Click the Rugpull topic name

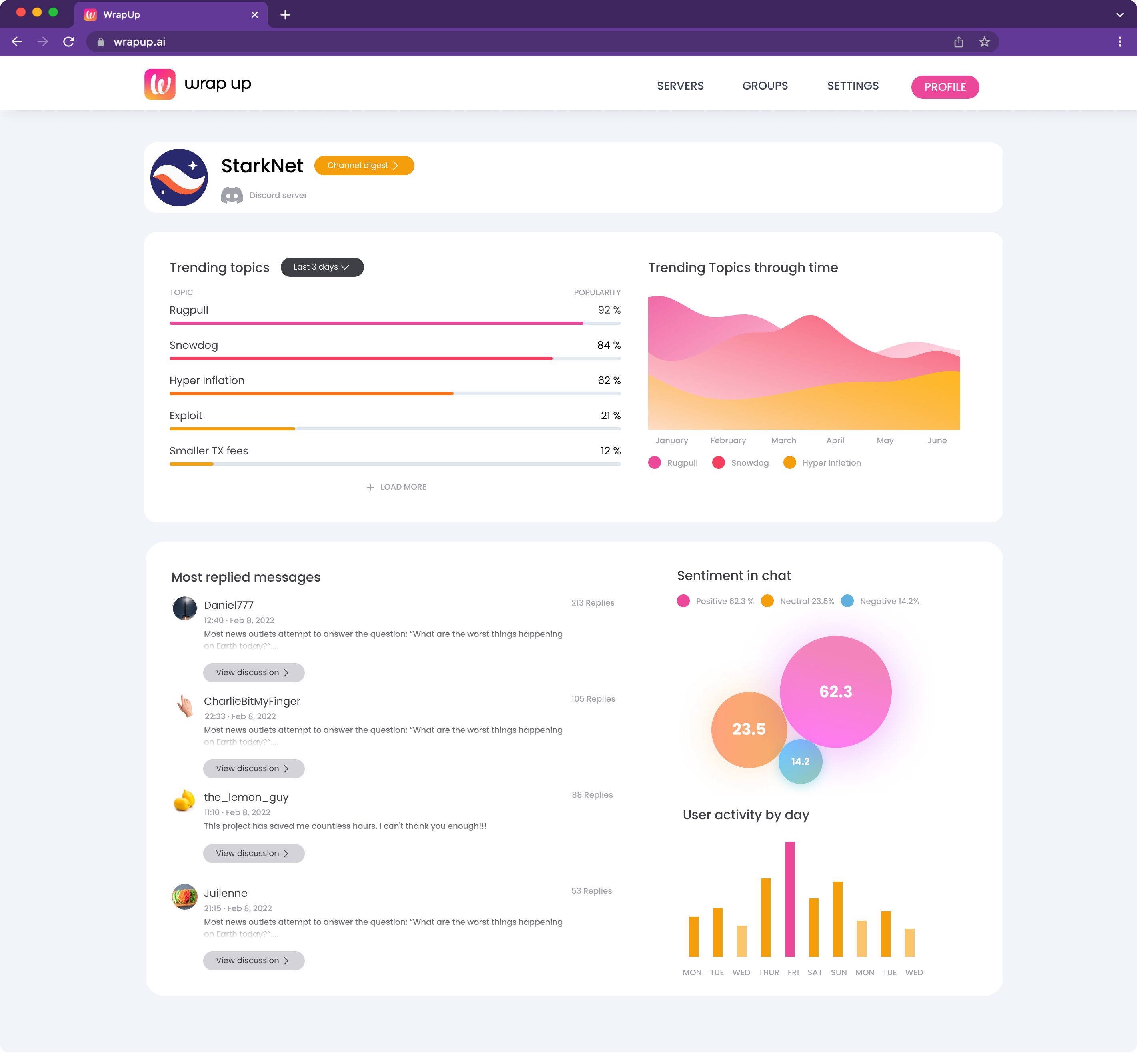189,310
